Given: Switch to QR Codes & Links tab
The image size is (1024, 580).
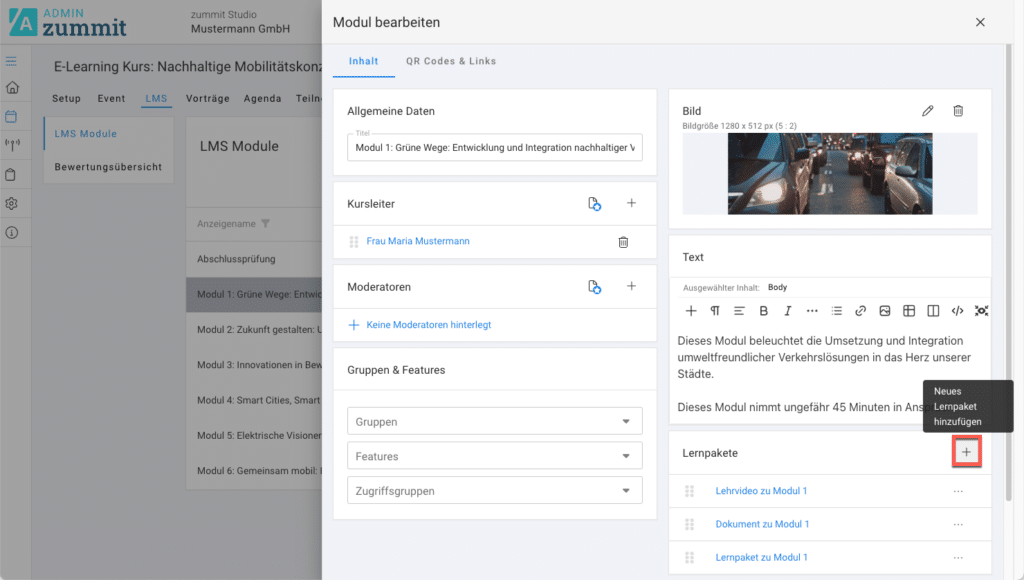Looking at the screenshot, I should click(x=450, y=61).
